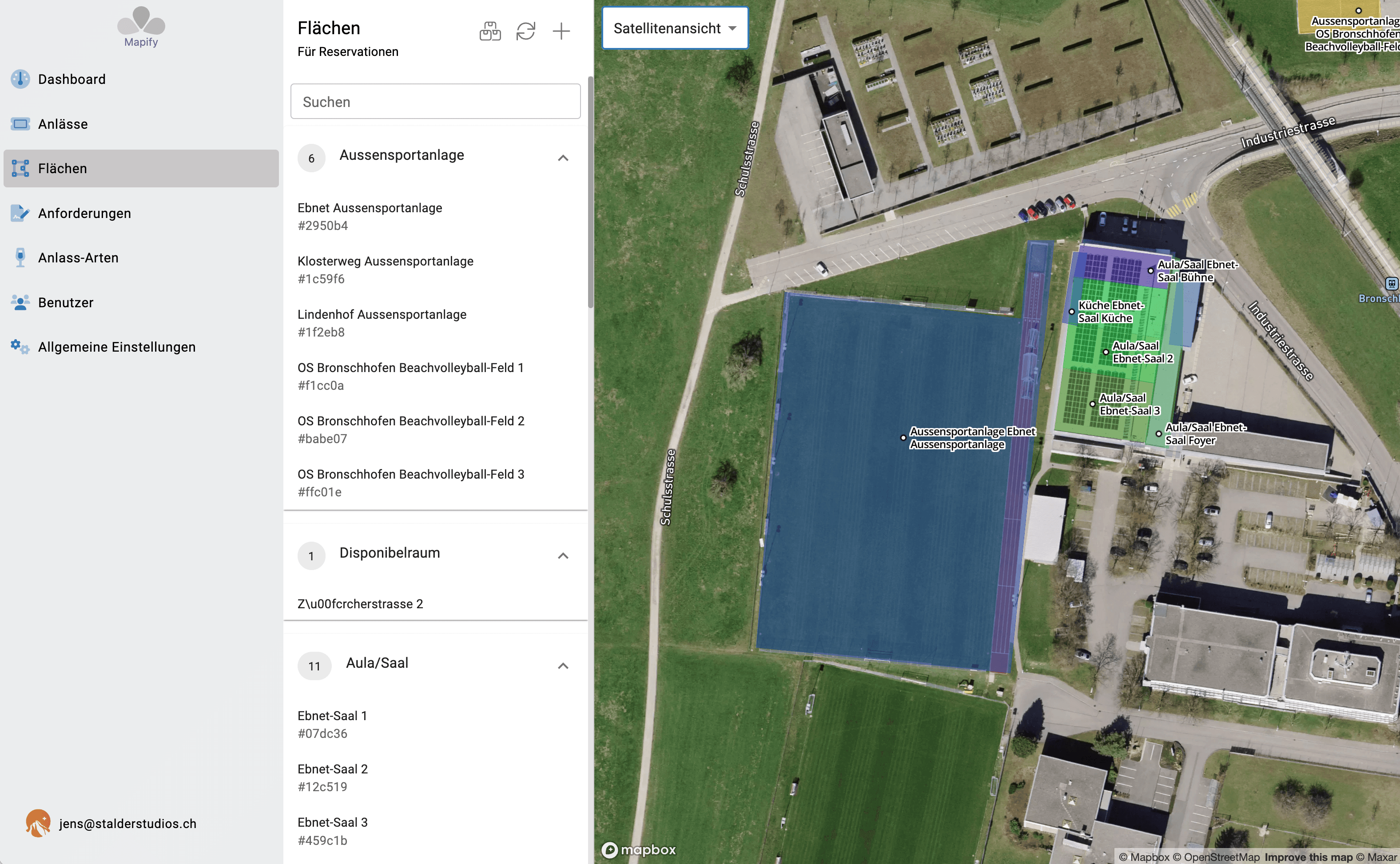Image resolution: width=1400 pixels, height=864 pixels.
Task: Open the Satellitenansicht dropdown
Action: click(675, 28)
